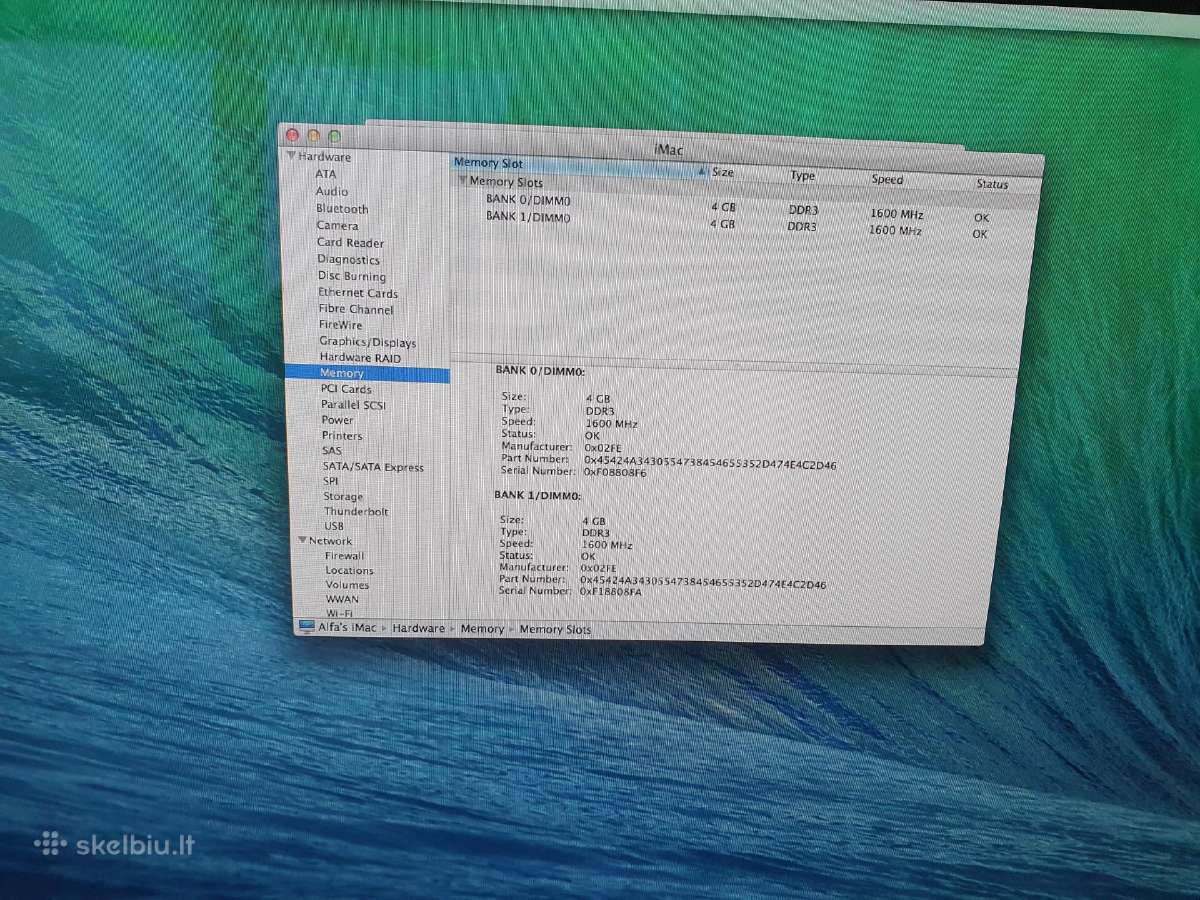Minimize the iMac window with yellow button
This screenshot has height=900, width=1200.
click(314, 135)
